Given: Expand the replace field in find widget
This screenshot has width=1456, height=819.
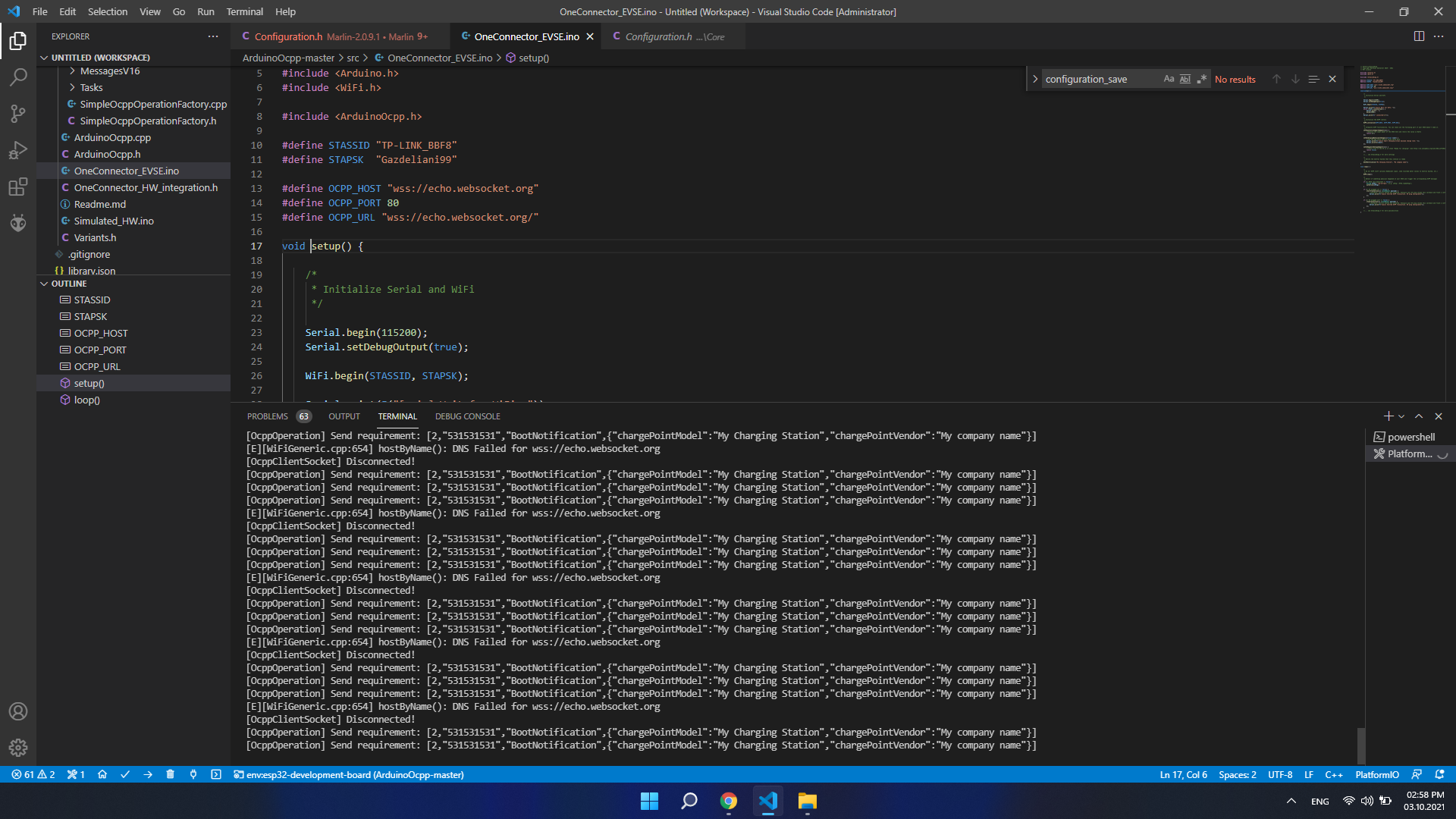Looking at the screenshot, I should 1035,79.
